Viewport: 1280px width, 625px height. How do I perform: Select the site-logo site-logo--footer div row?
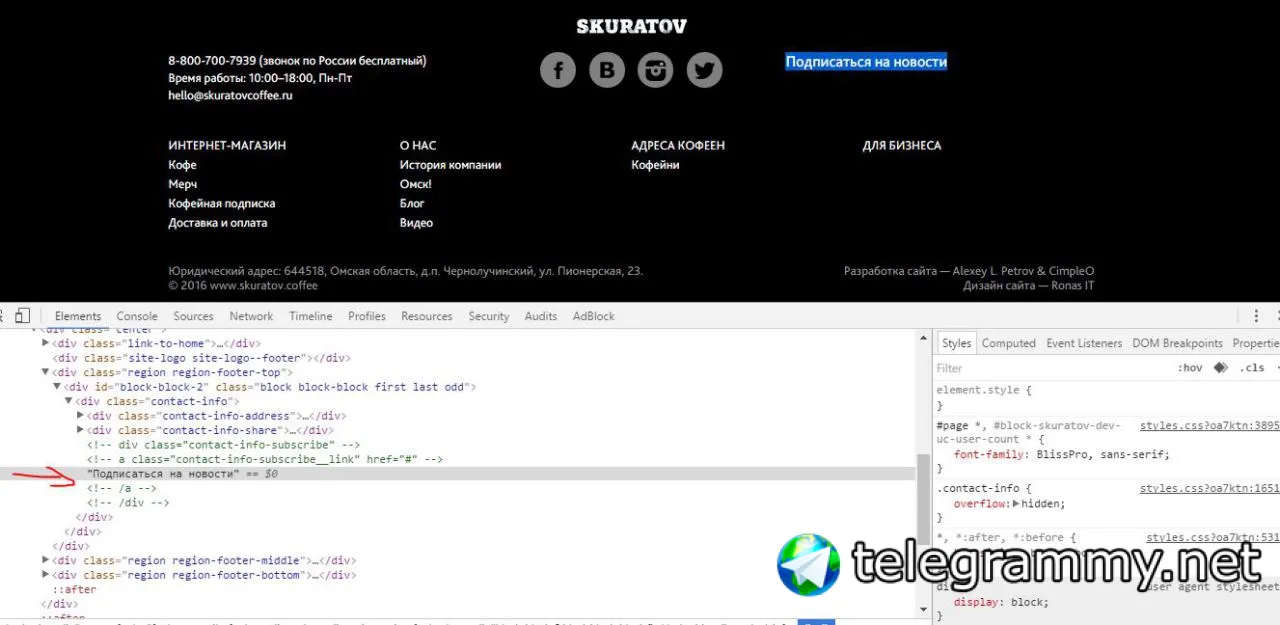(x=201, y=358)
